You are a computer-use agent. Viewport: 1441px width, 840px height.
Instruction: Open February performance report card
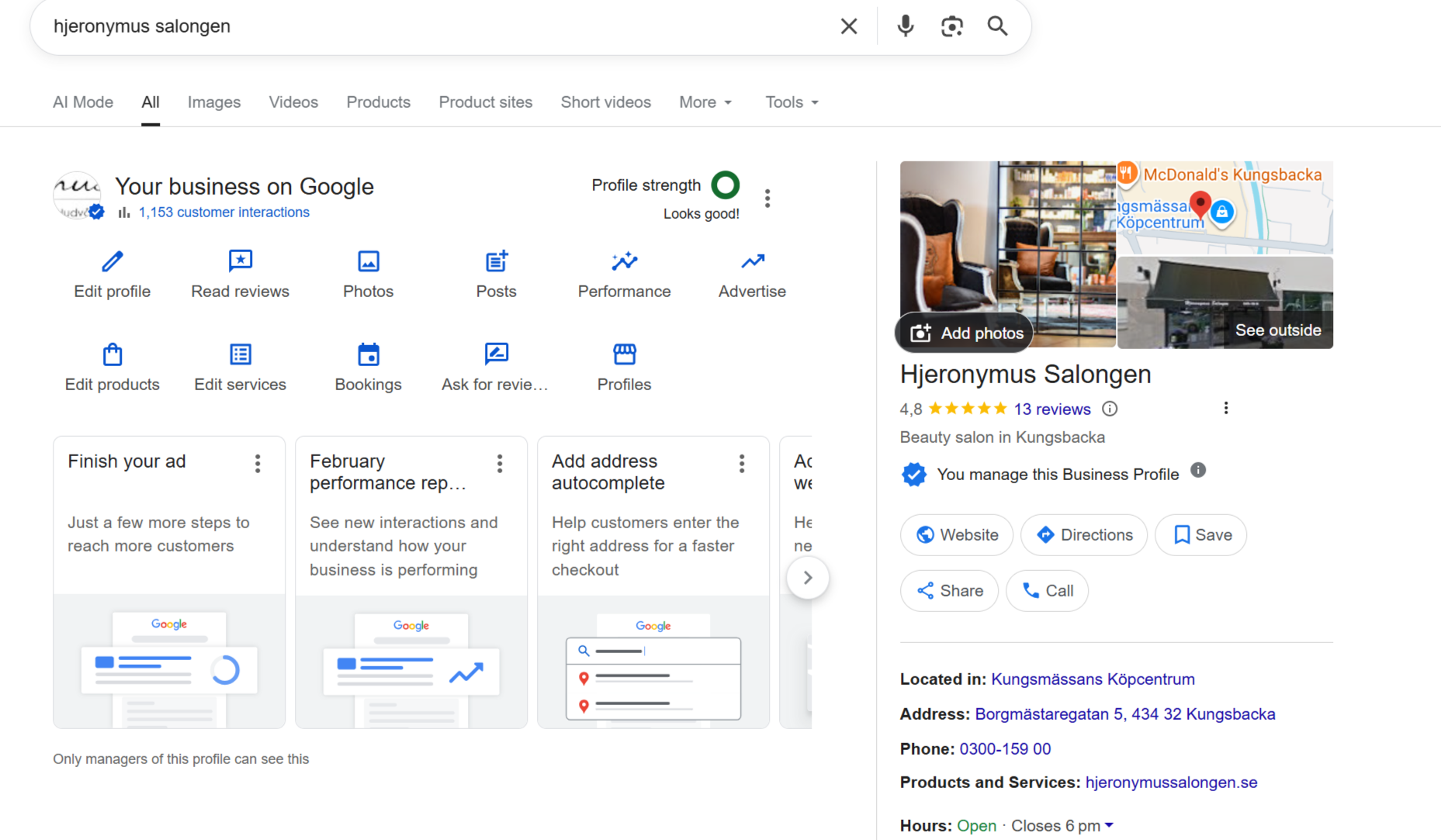pyautogui.click(x=411, y=582)
